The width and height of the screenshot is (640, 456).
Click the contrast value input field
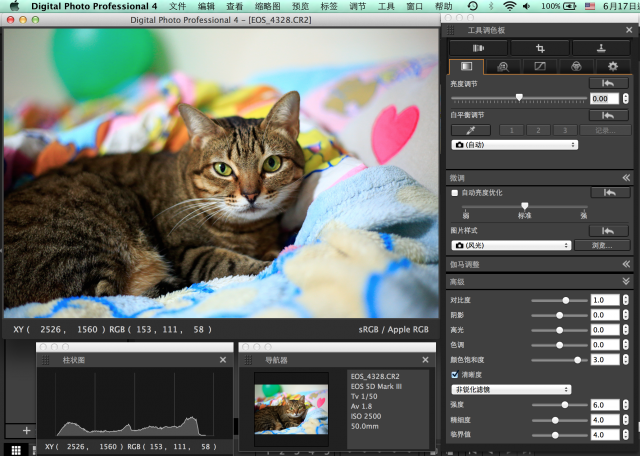pyautogui.click(x=604, y=300)
